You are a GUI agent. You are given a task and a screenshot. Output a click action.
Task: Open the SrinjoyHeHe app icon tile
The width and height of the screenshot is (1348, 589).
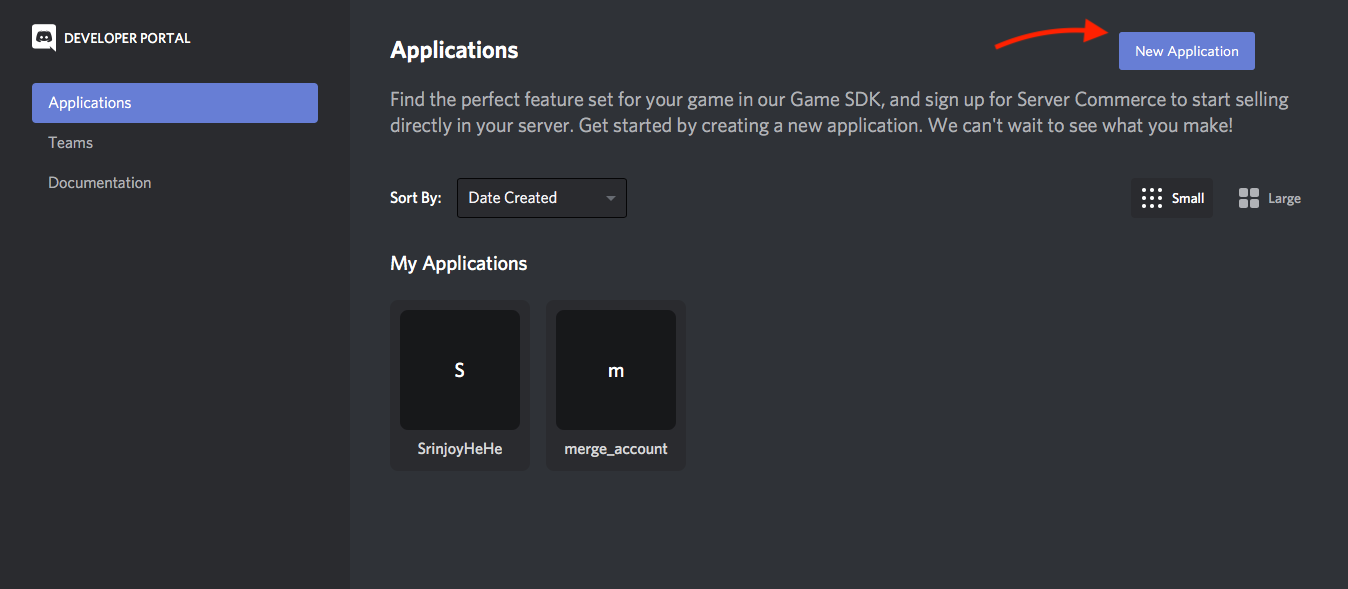(x=460, y=370)
